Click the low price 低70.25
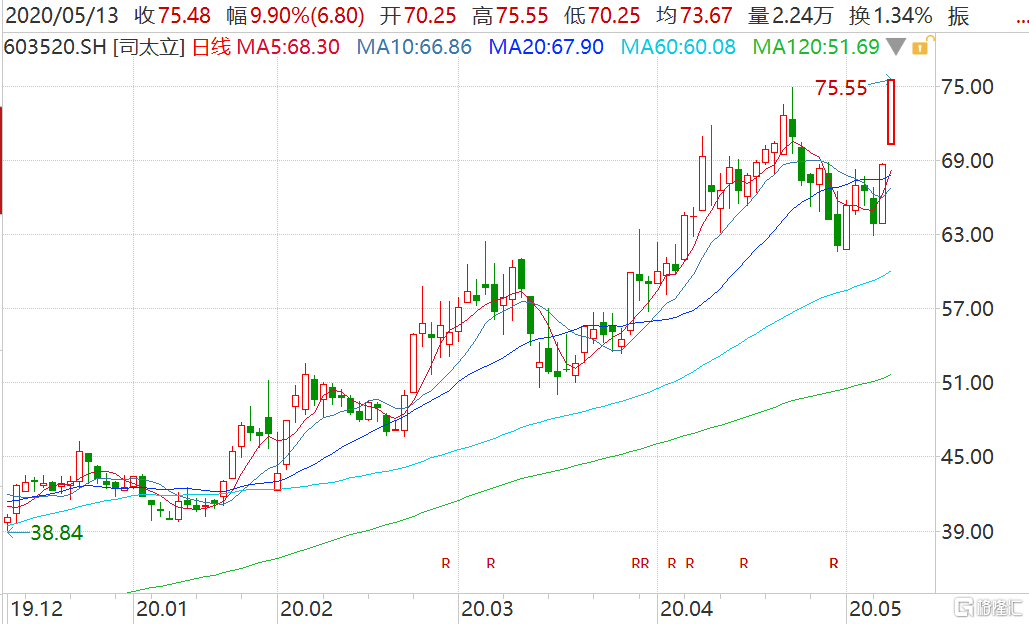Screen dimensions: 1029x624 pyautogui.click(x=602, y=15)
